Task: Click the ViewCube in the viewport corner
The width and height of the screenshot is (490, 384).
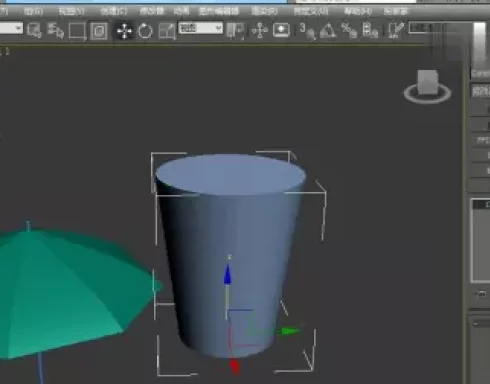Action: point(428,86)
